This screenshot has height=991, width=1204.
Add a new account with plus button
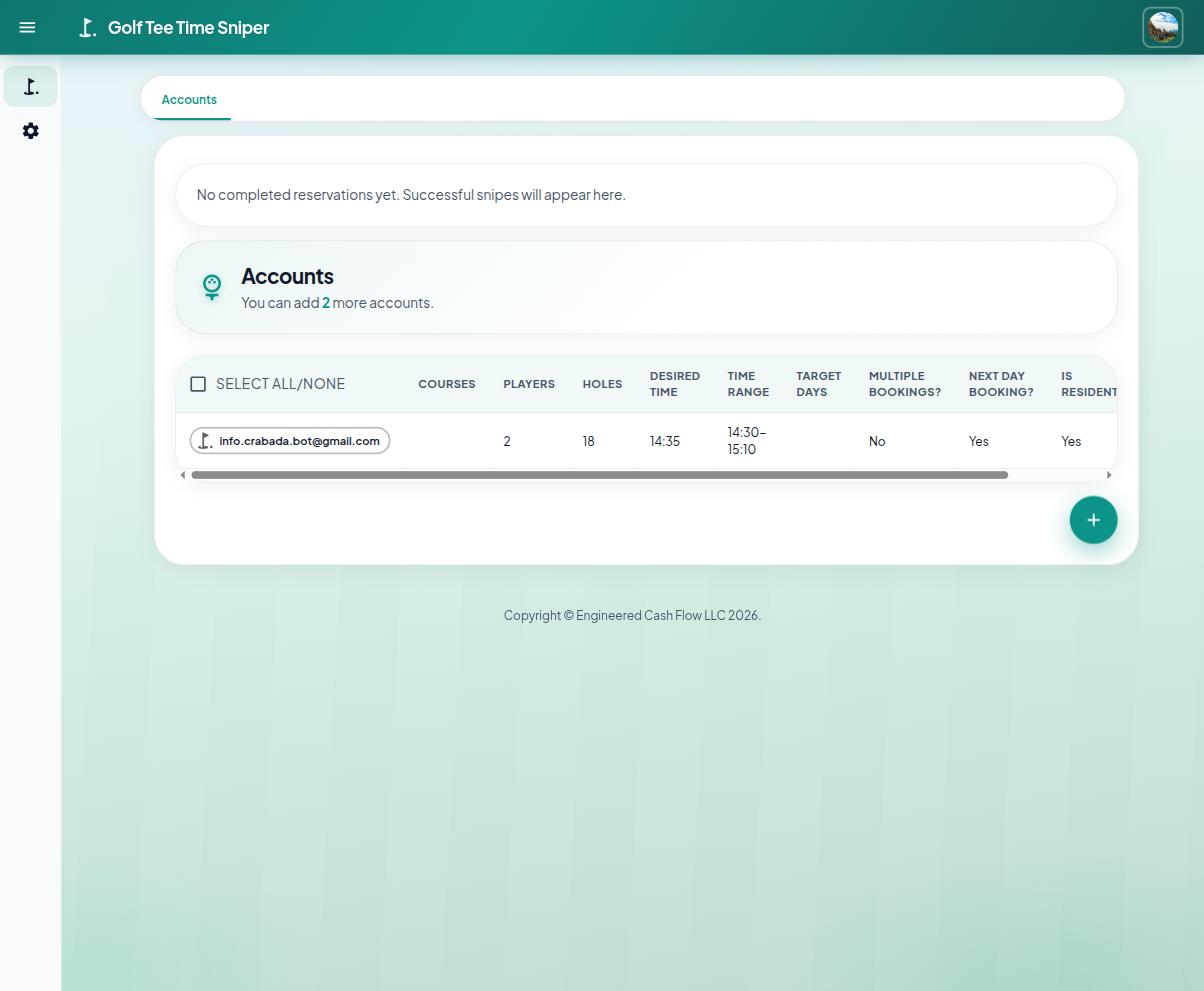tap(1093, 520)
